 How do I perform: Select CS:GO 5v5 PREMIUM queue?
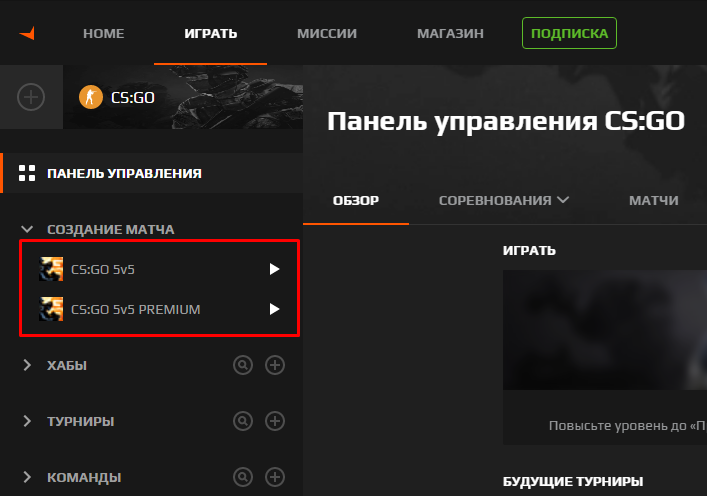pos(160,309)
